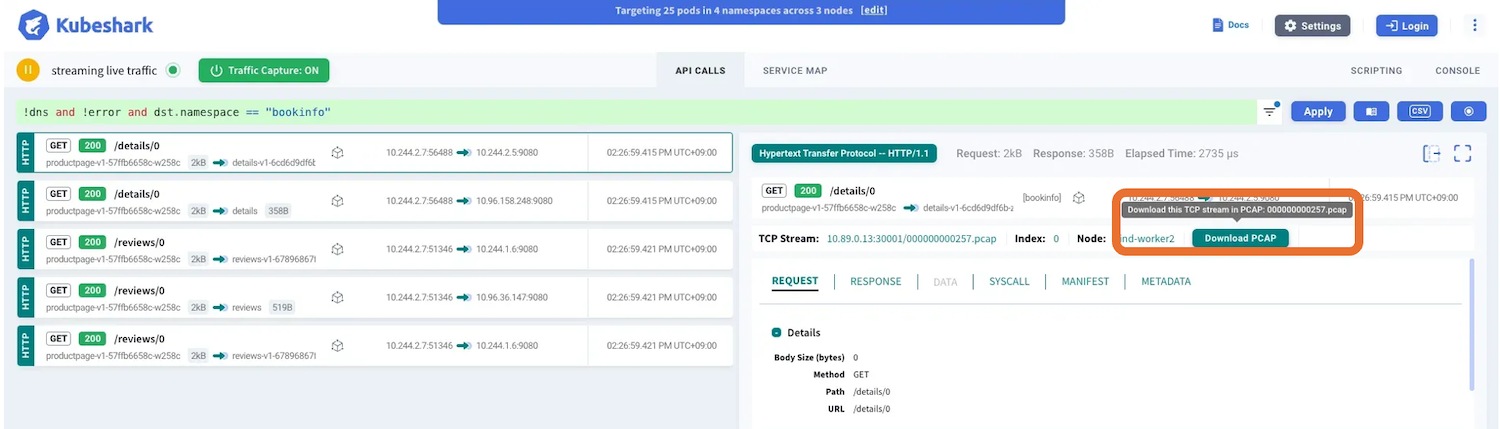Click the detail panel vertical scrollbar
This screenshot has height=429, width=1500.
[1471, 325]
